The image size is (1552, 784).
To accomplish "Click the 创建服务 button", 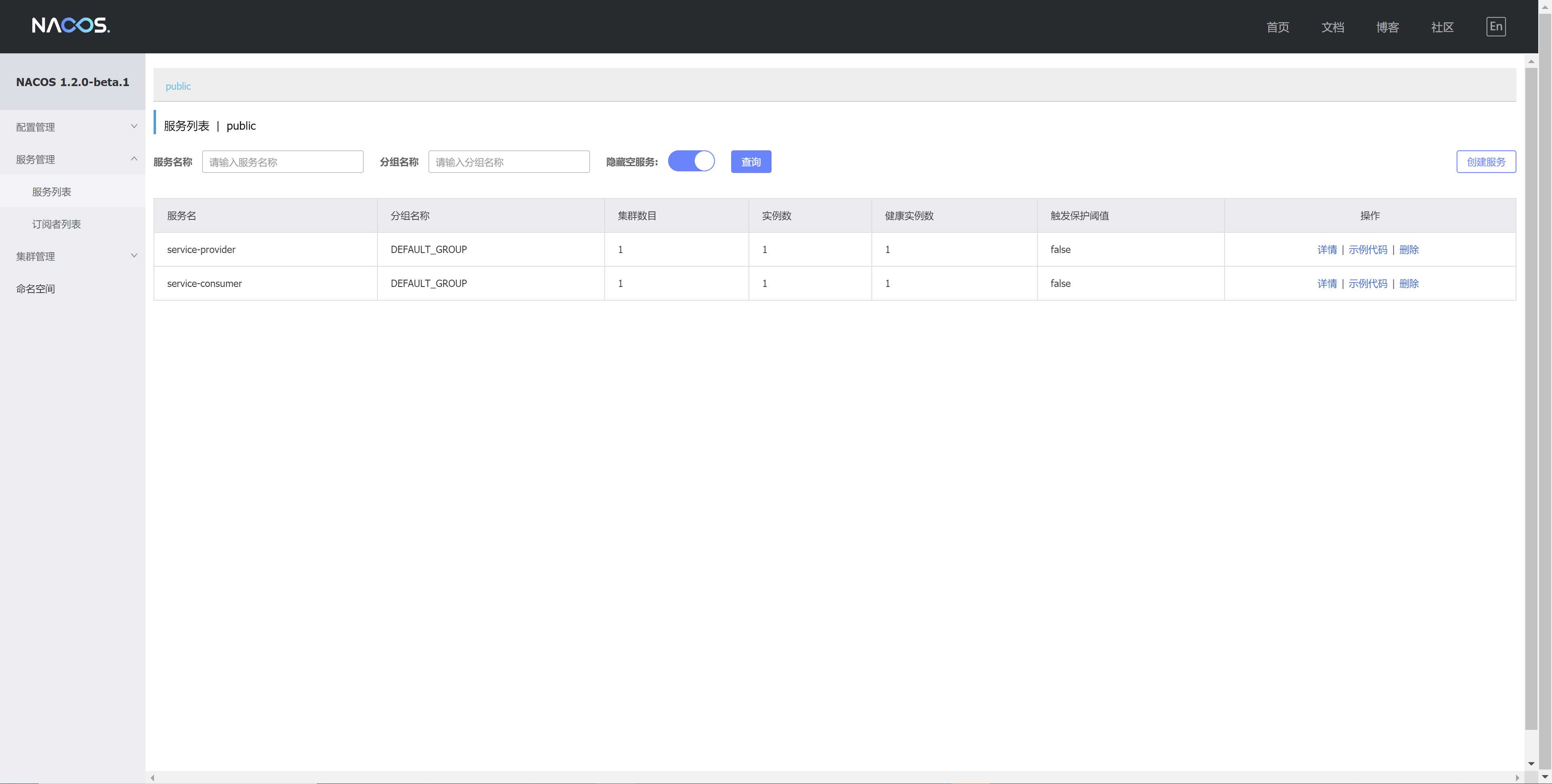I will (1486, 162).
